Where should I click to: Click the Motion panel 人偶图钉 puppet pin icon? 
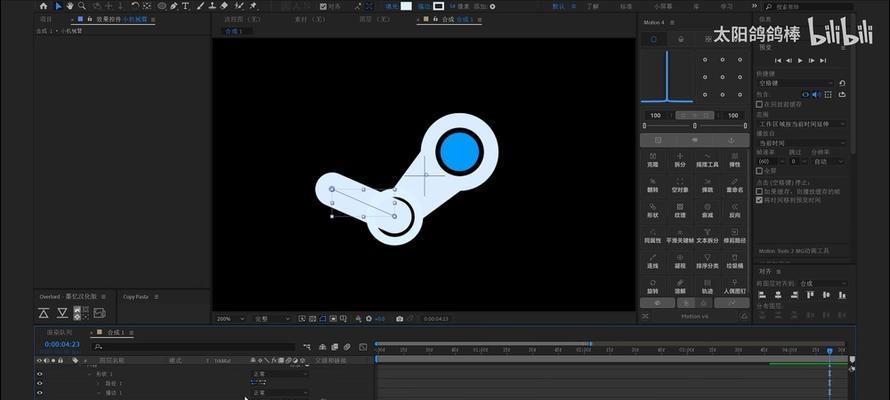734,283
